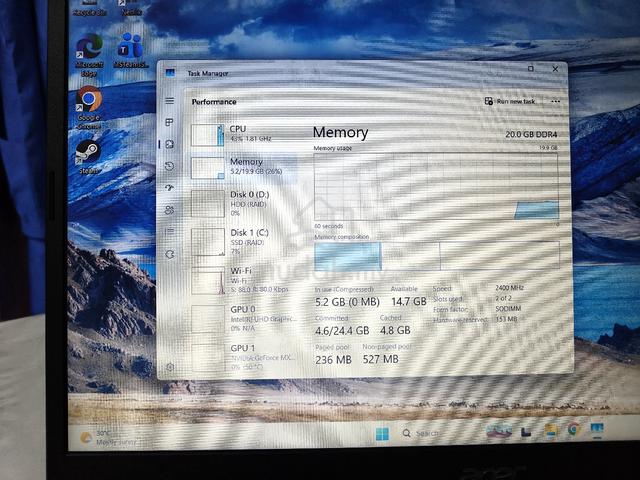Image resolution: width=640 pixels, height=480 pixels.
Task: Click the '236 MB' paged pool value
Action: pyautogui.click(x=333, y=360)
